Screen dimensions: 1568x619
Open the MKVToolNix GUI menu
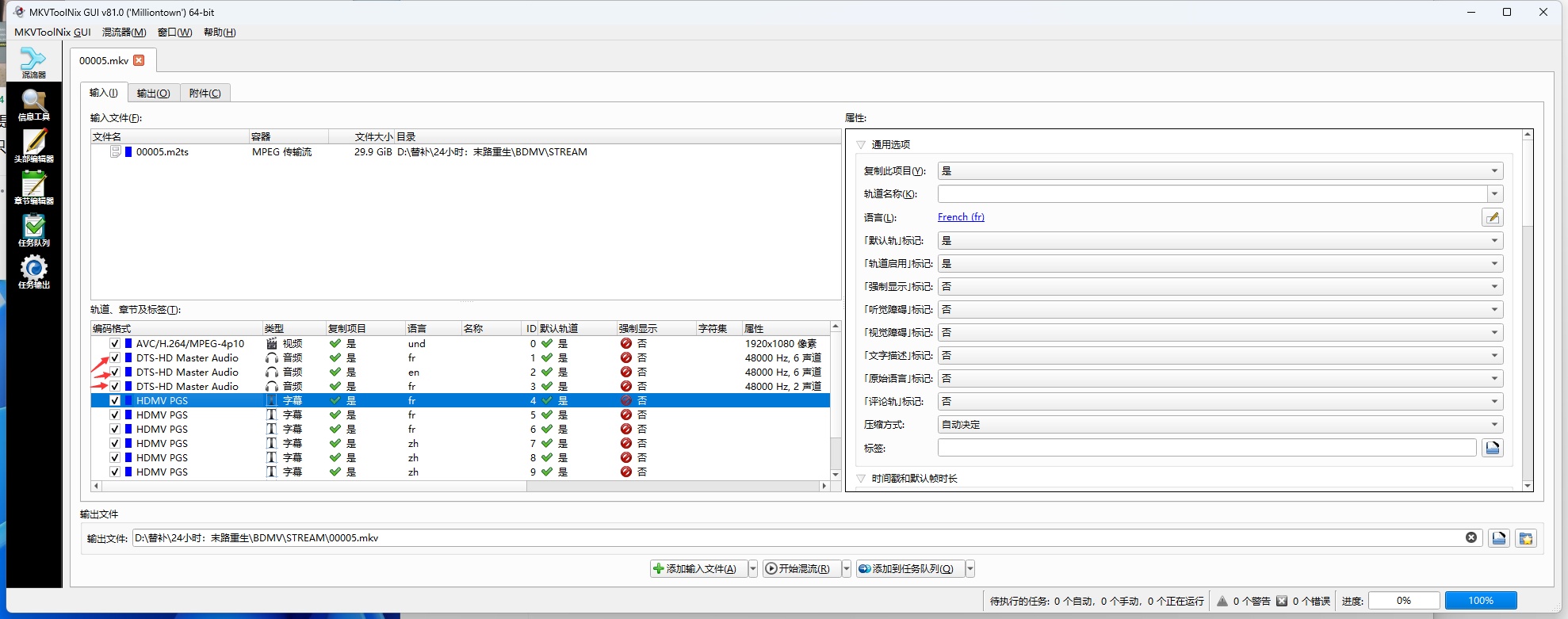(52, 32)
